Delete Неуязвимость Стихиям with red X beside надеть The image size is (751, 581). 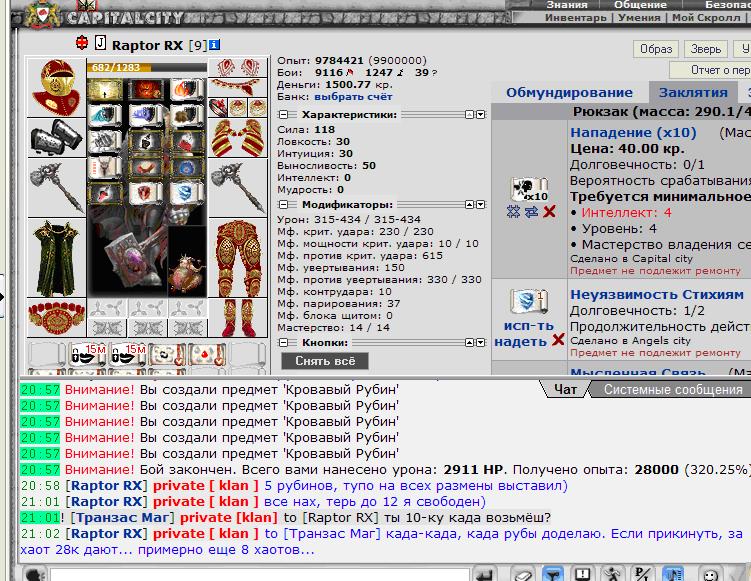pos(558,340)
